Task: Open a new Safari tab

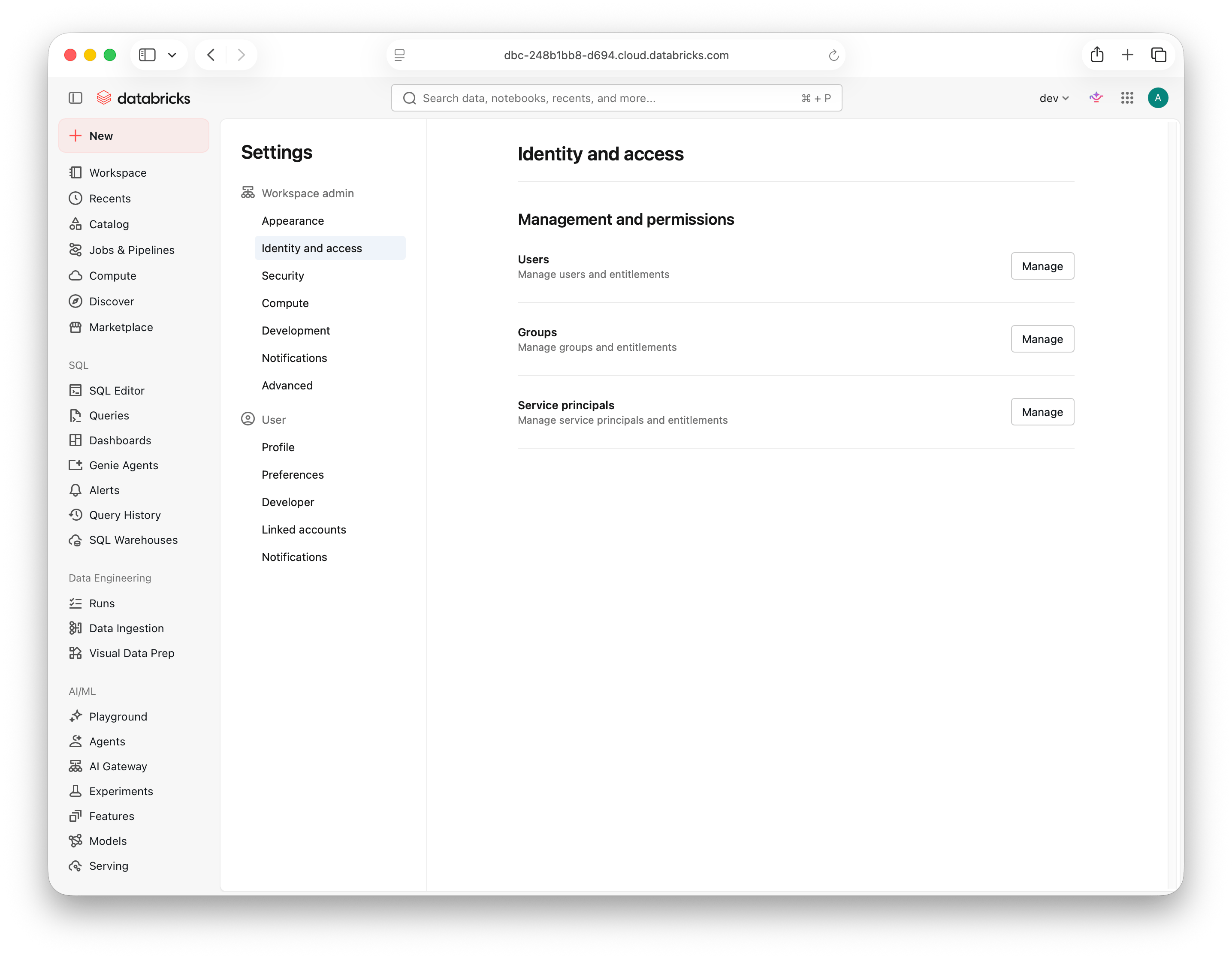Action: coord(1127,55)
